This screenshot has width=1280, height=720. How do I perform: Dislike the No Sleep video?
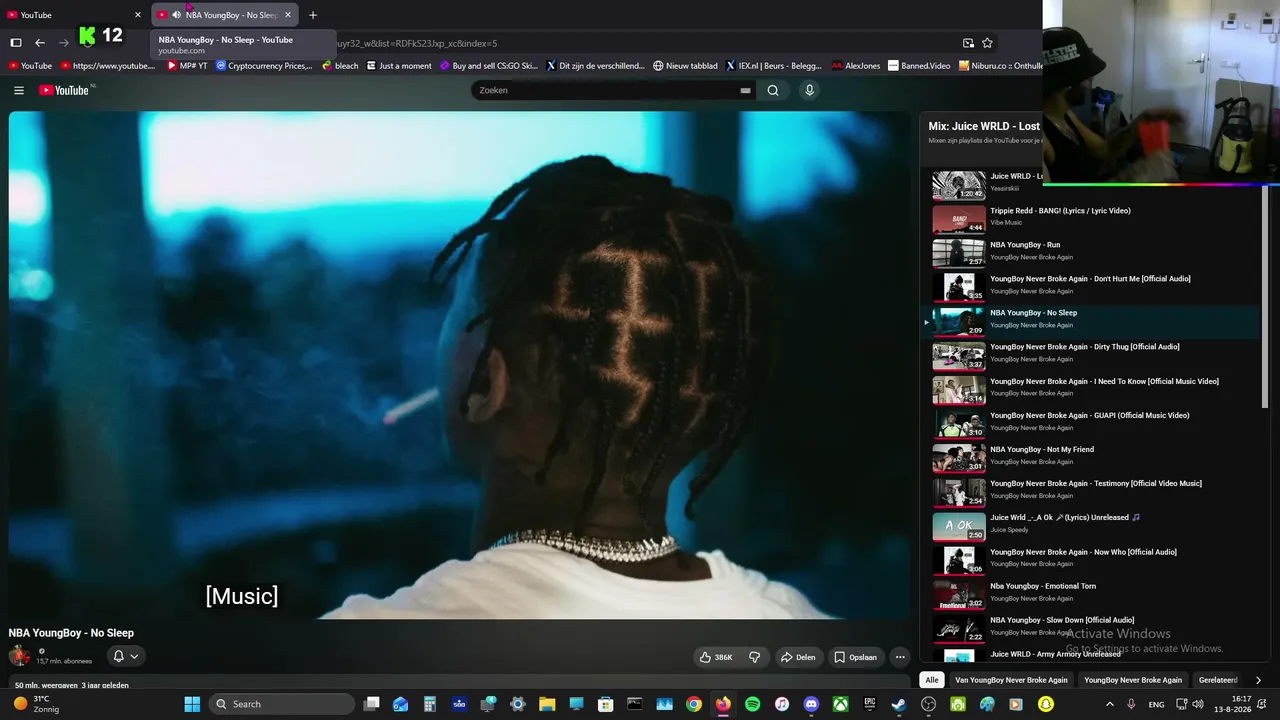click(x=755, y=657)
